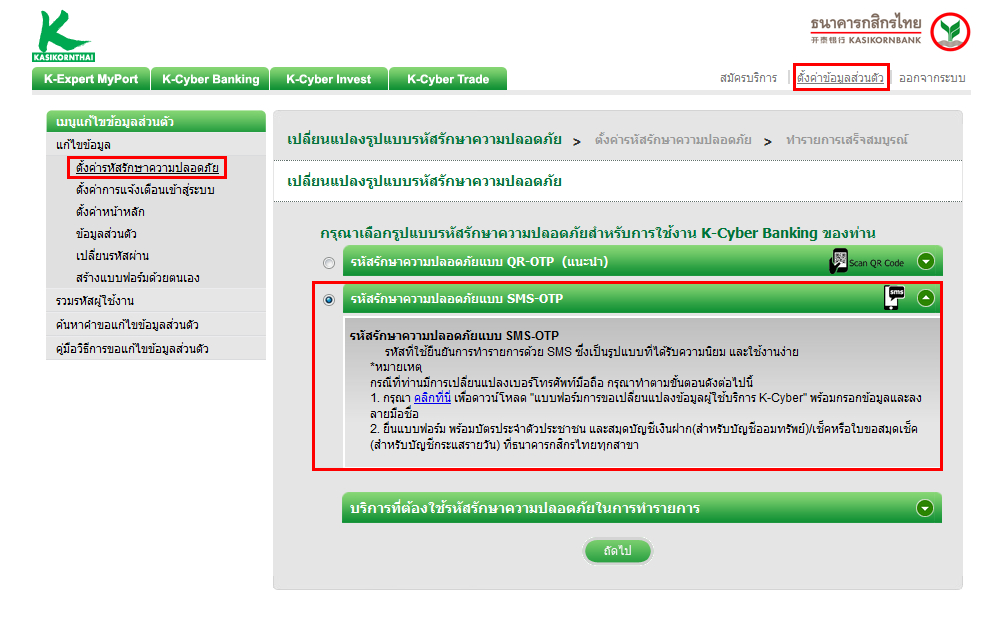Image resolution: width=1005 pixels, height=628 pixels.
Task: Select the QR-OTP security code radio button
Action: (x=329, y=263)
